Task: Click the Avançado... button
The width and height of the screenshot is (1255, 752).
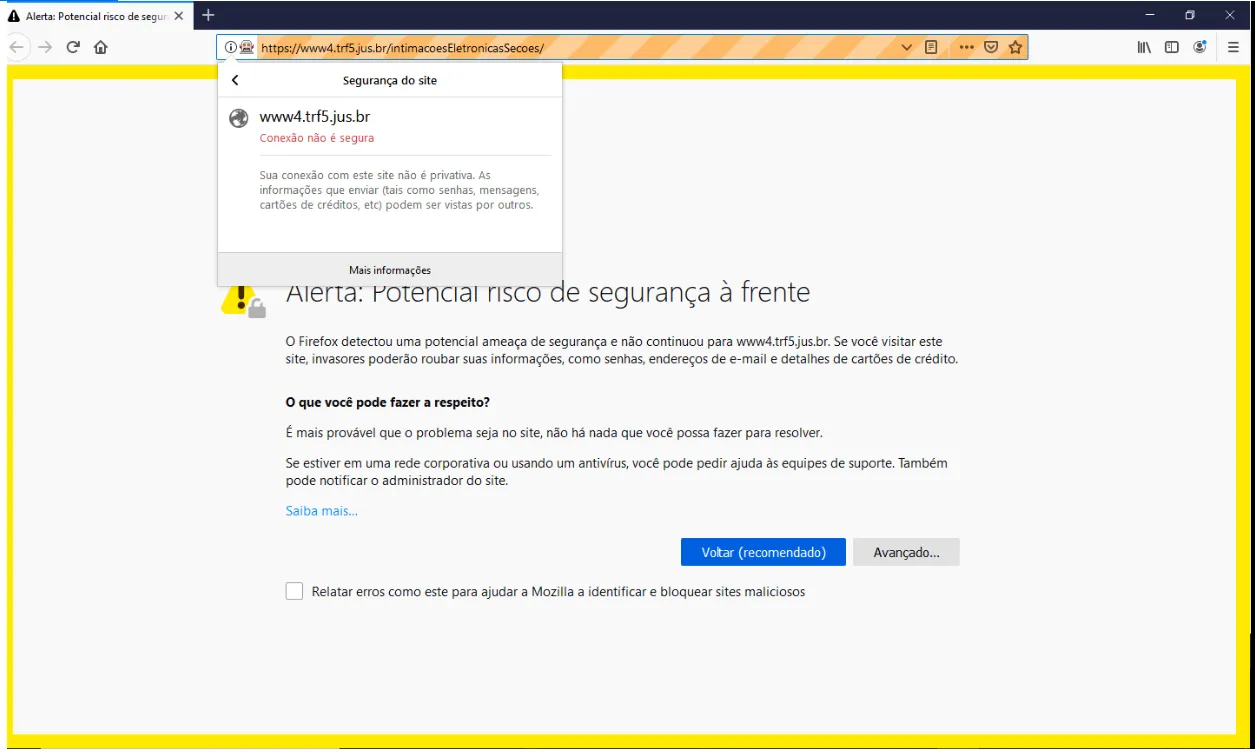Action: 906,552
